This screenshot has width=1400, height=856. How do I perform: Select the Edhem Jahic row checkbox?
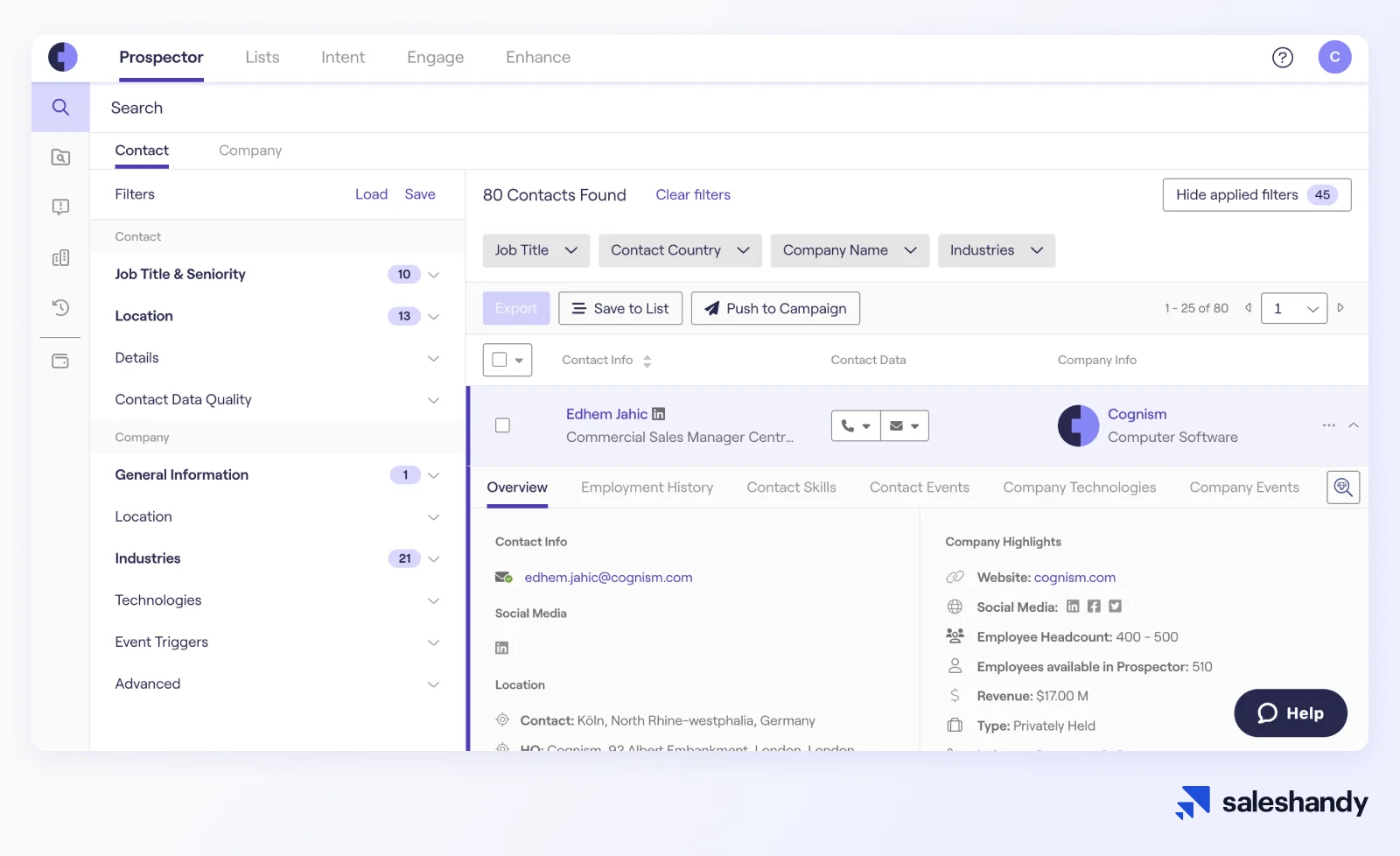502,425
